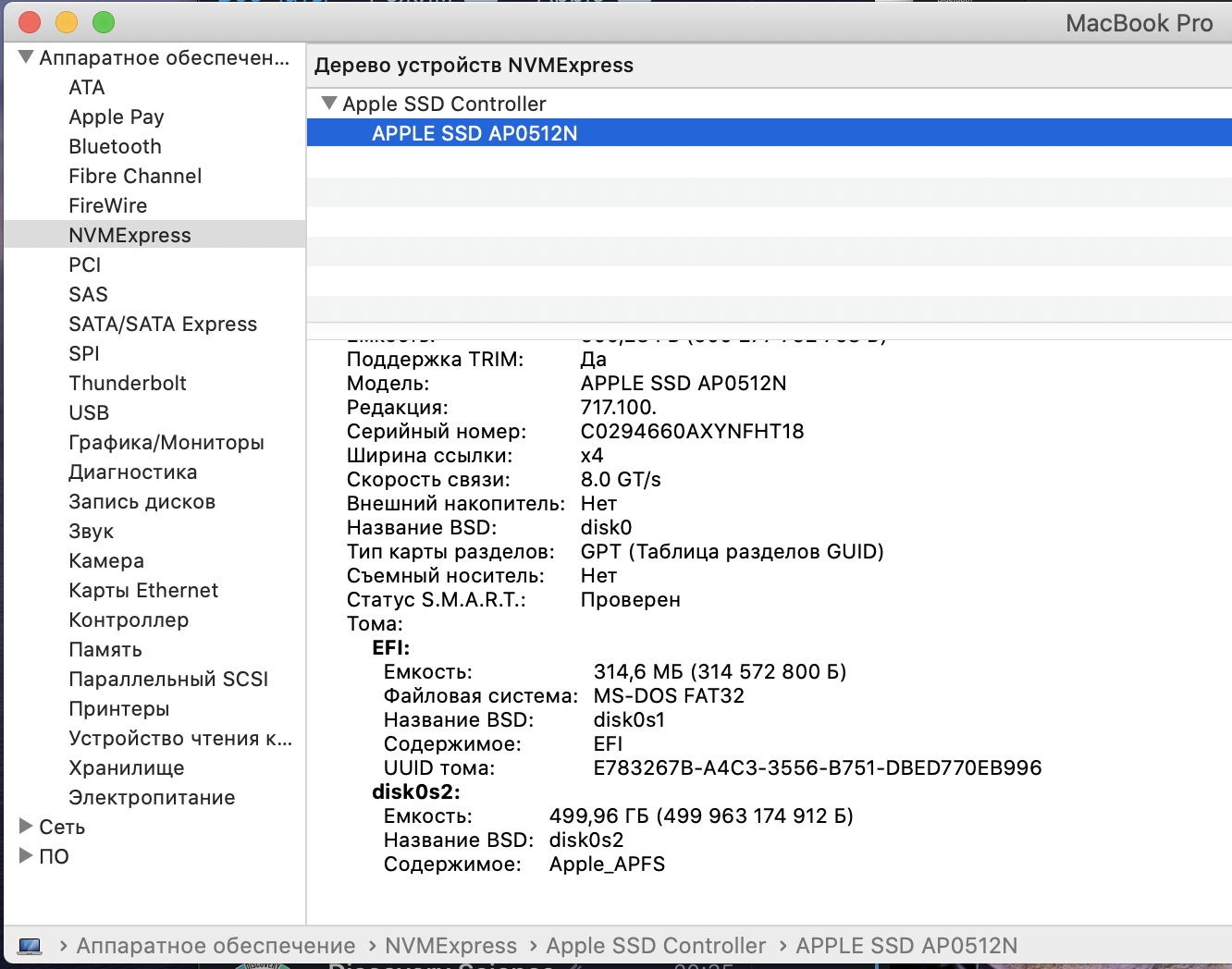
Task: Select Память in the sidebar
Action: click(x=105, y=649)
